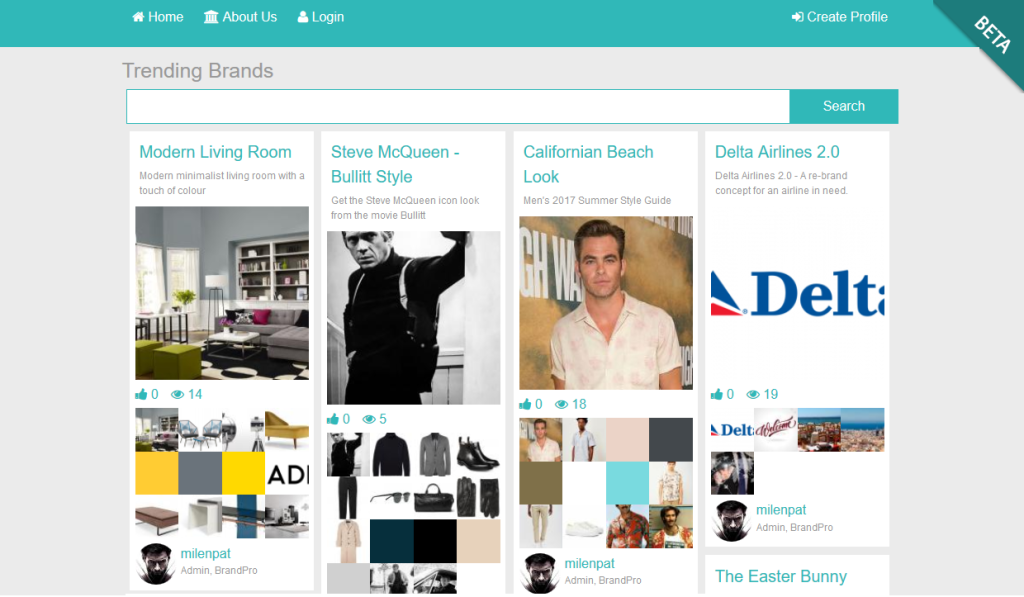Open milenpat profile under Delta Airlines 2.0
This screenshot has width=1024, height=597.
tap(781, 509)
